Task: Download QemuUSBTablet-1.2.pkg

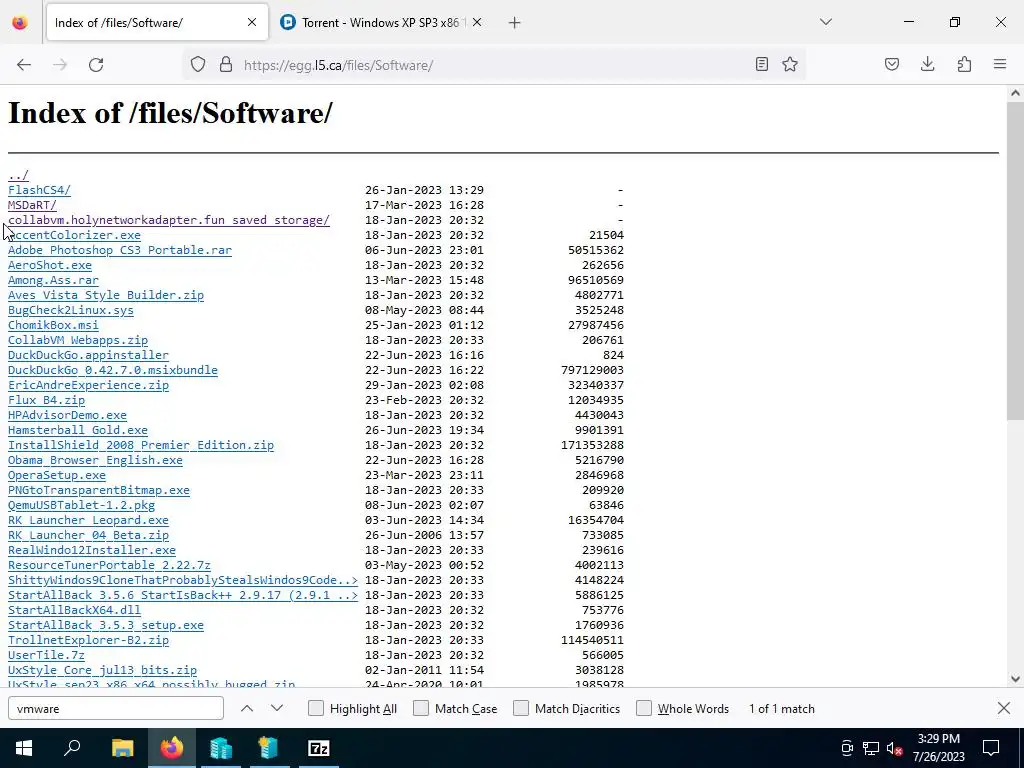Action: point(82,505)
